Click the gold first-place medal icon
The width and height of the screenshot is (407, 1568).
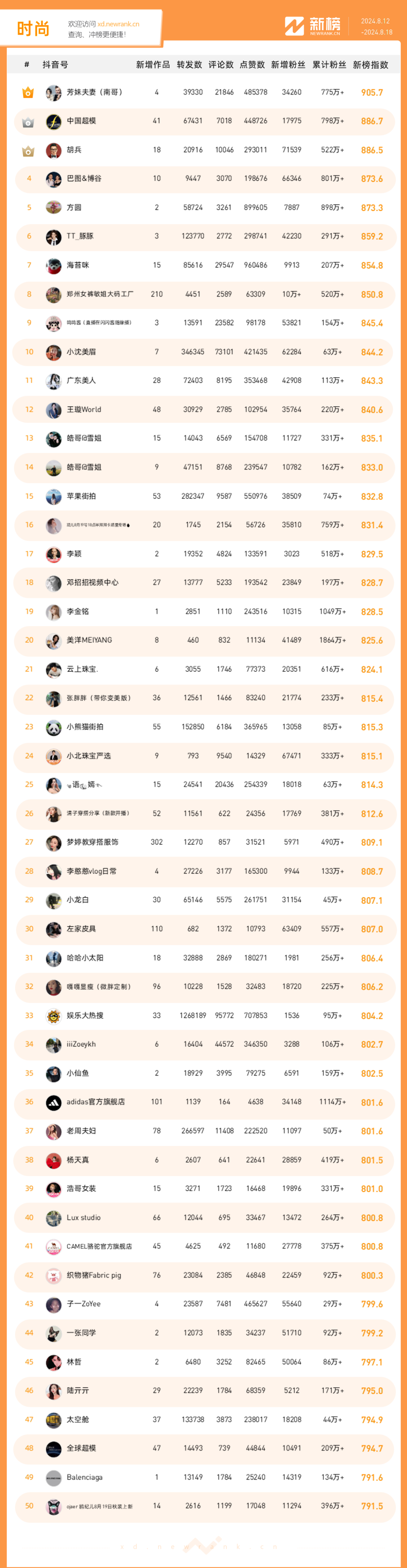coord(28,92)
